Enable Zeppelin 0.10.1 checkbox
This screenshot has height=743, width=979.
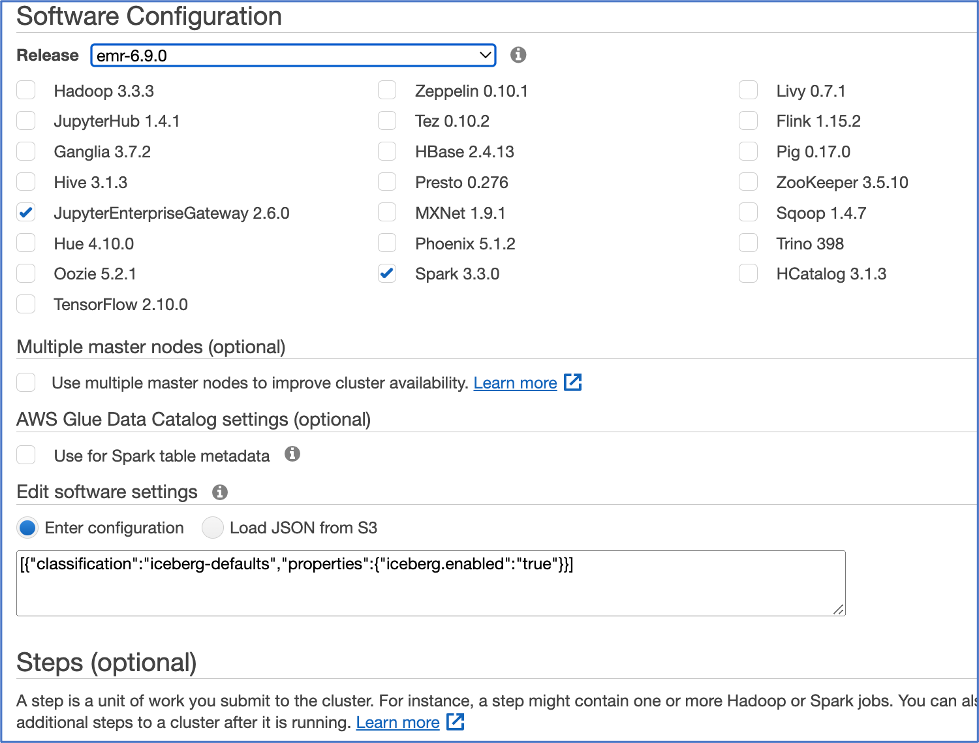point(387,91)
